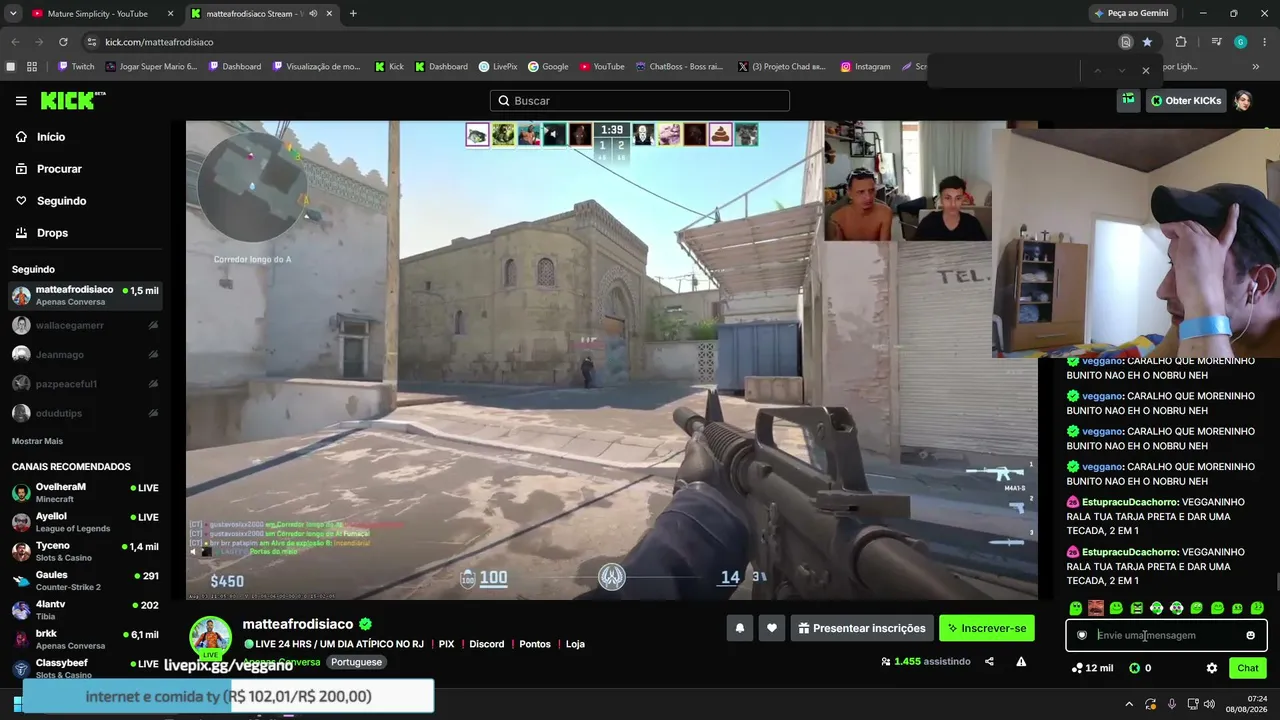Click the badge icon in chat input
Viewport: 1280px width, 720px height.
1082,635
